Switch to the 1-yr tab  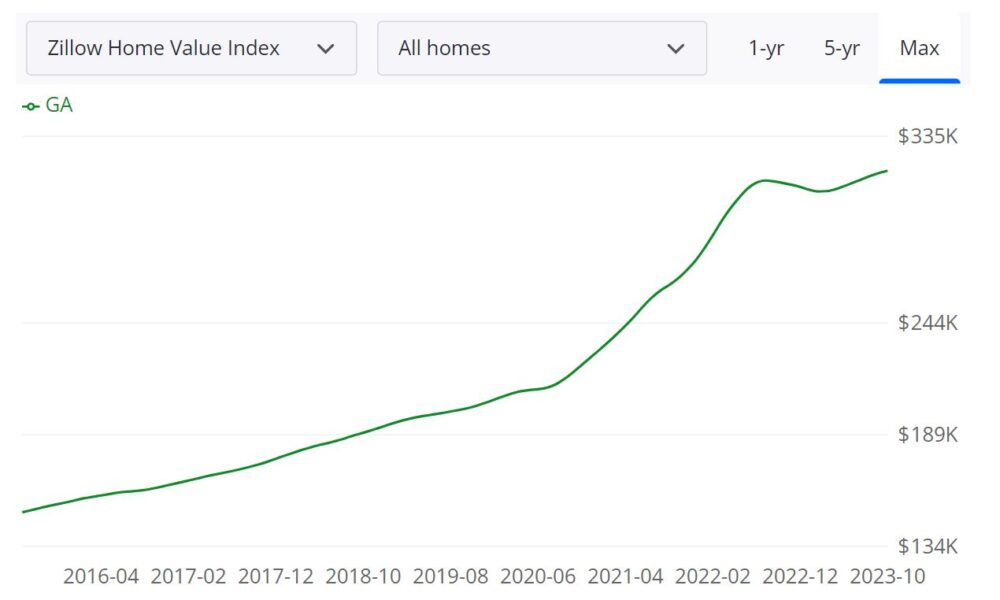[x=767, y=47]
